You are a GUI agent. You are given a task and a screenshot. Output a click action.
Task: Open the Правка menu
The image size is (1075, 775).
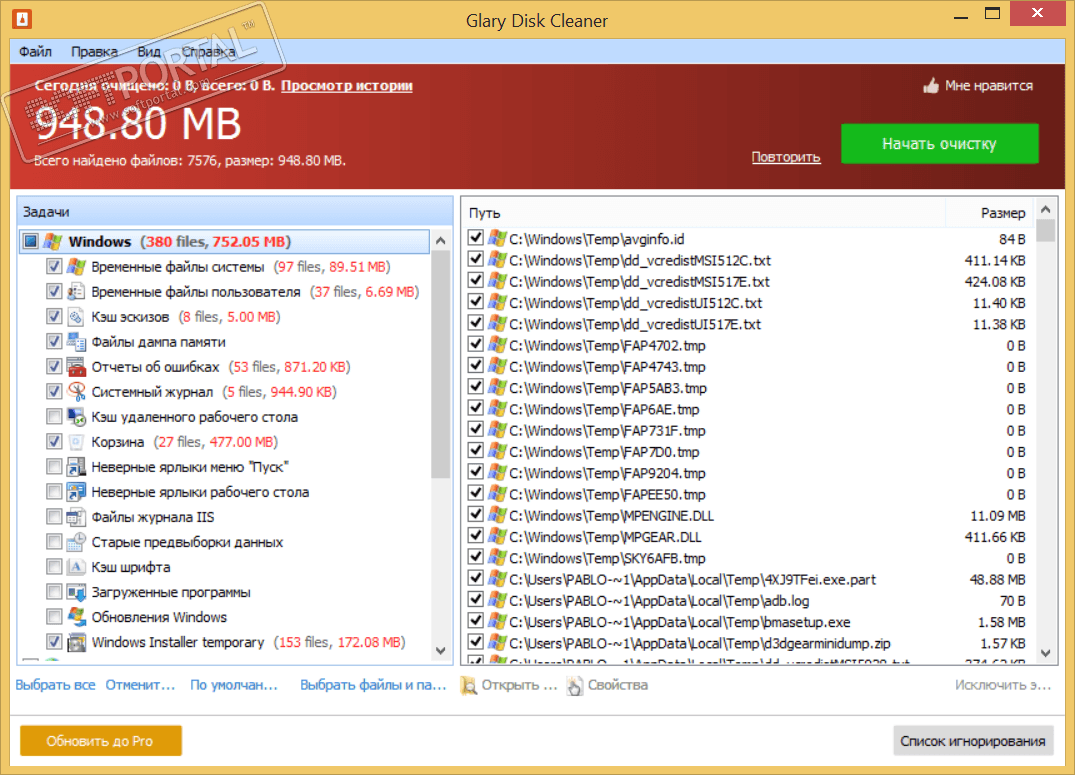tap(94, 51)
